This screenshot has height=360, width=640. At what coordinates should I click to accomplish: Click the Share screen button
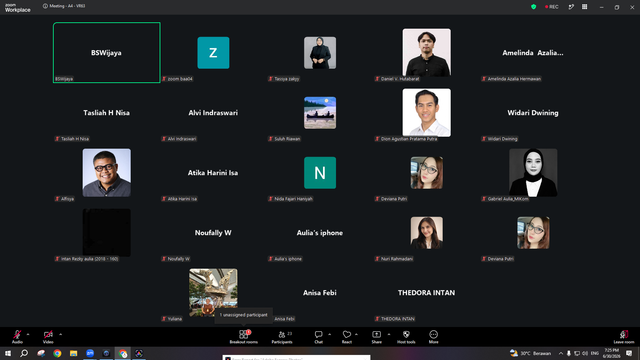376,337
